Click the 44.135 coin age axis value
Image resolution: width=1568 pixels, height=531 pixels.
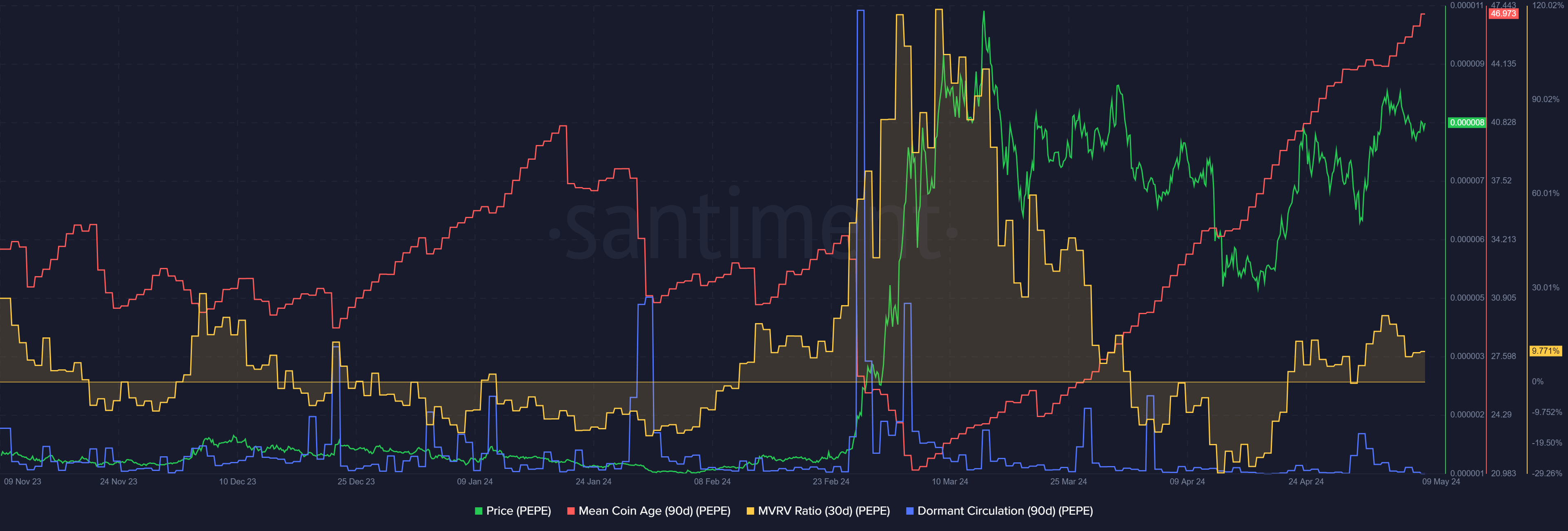click(x=1503, y=64)
